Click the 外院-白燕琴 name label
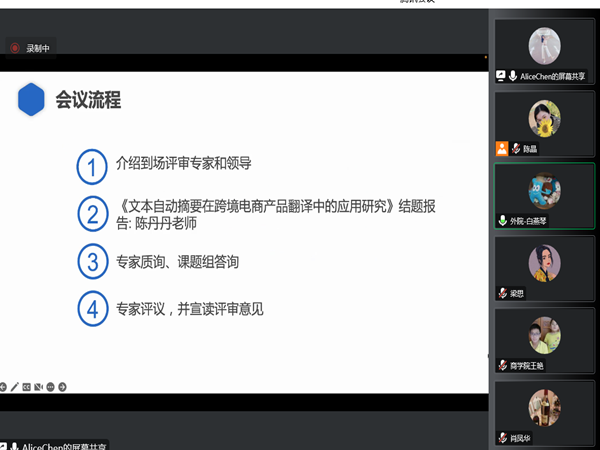Screen dimensions: 600x450 pyautogui.click(x=528, y=221)
